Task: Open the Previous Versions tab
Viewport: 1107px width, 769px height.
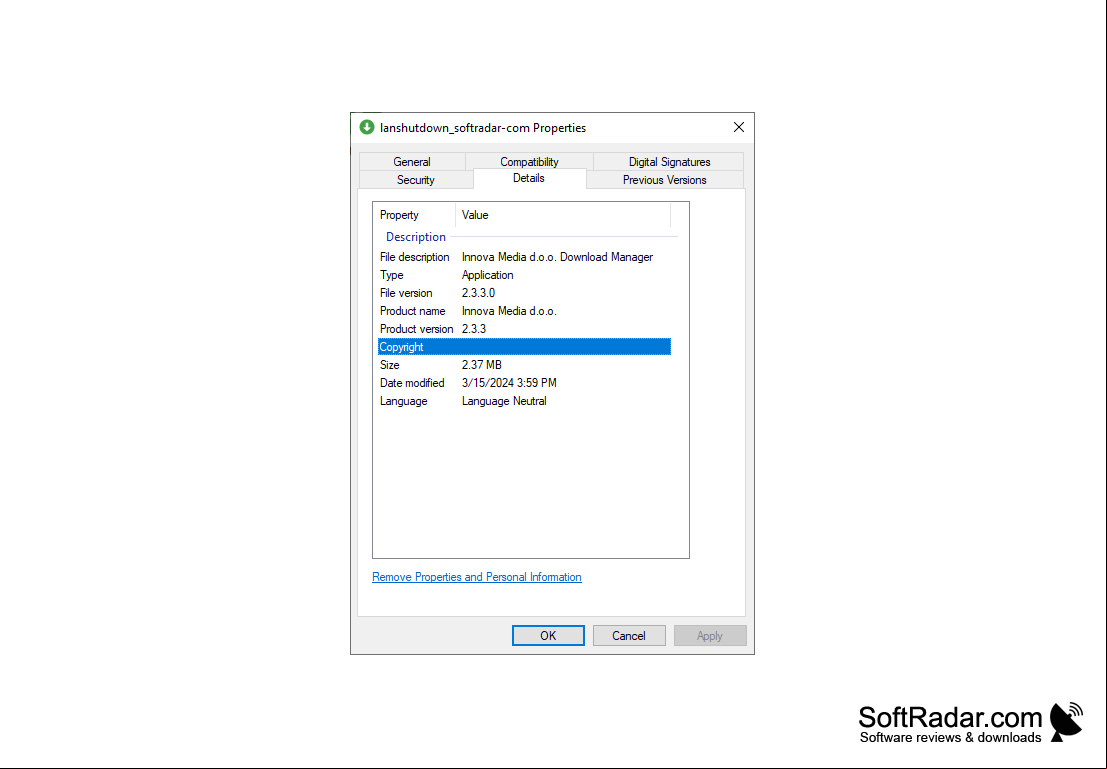Action: tap(664, 180)
